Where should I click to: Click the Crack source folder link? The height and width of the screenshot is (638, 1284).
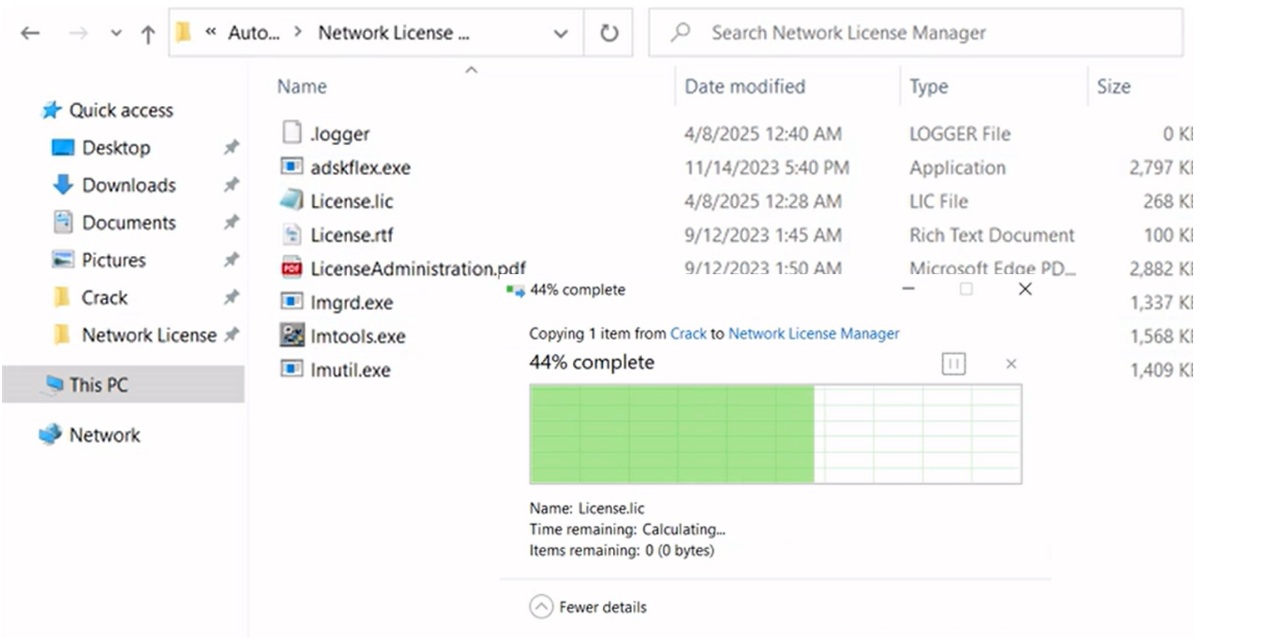point(688,334)
